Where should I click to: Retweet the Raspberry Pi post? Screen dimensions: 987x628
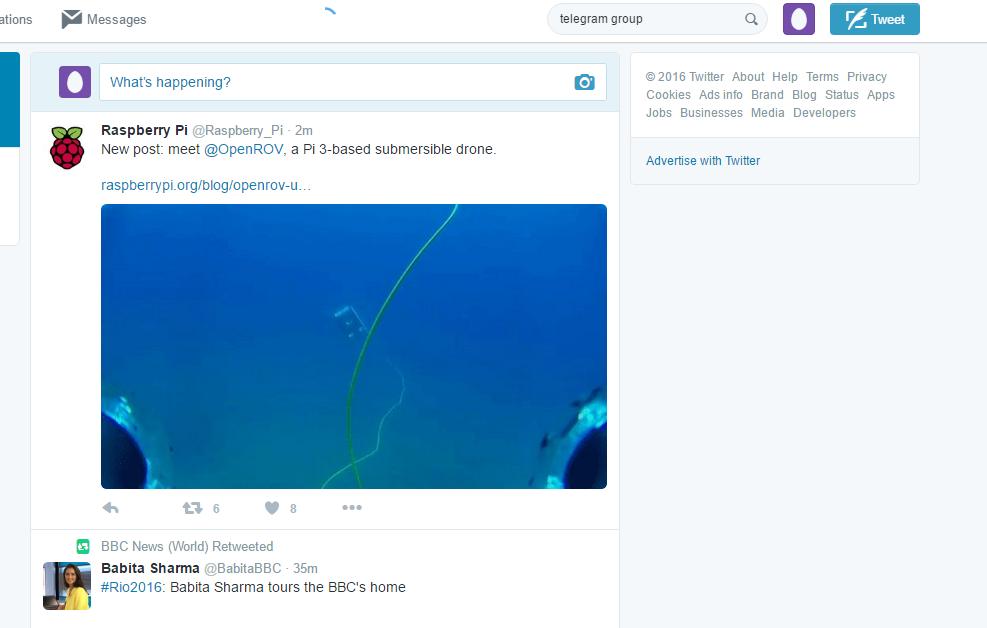pyautogui.click(x=192, y=508)
